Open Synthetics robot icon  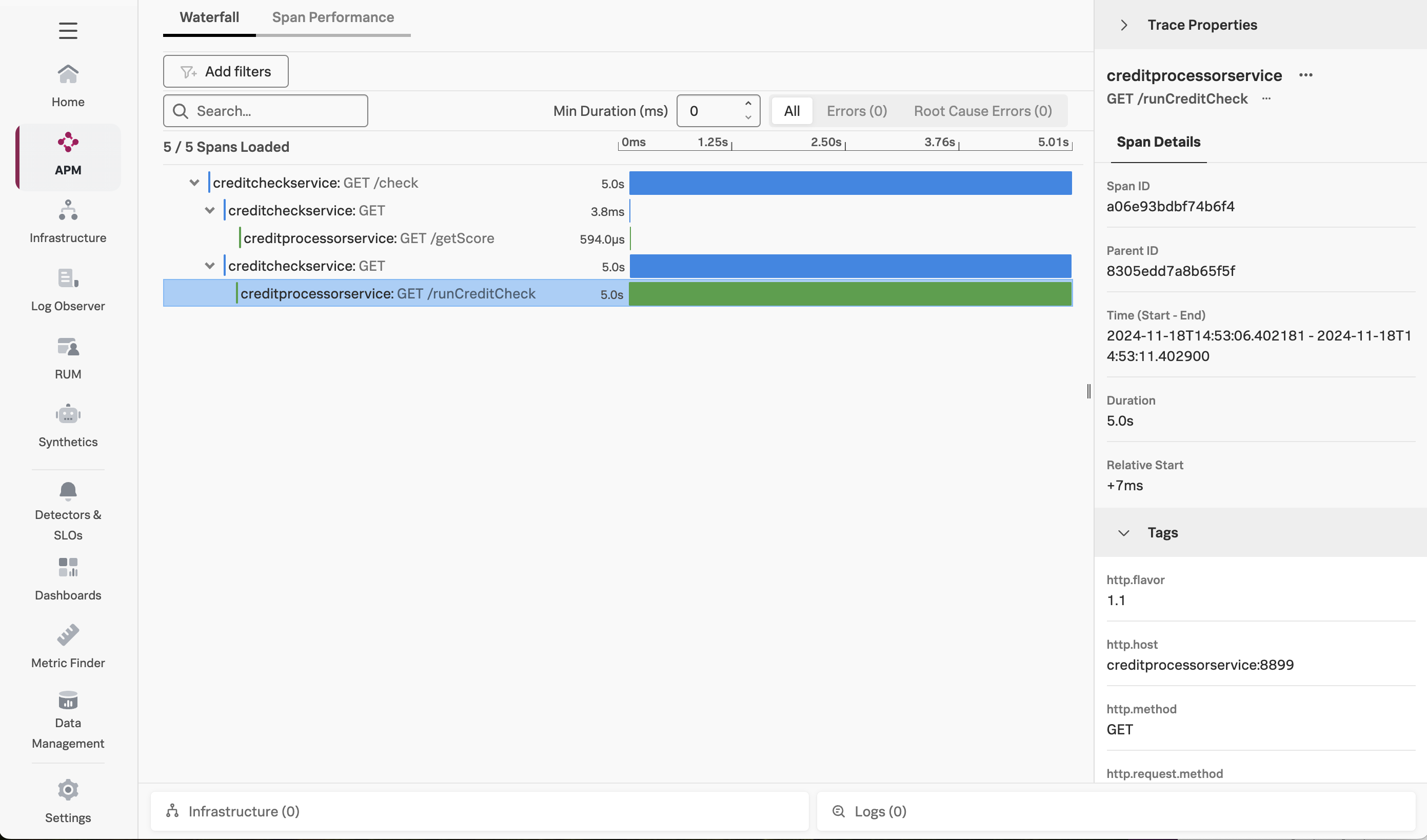pos(68,414)
